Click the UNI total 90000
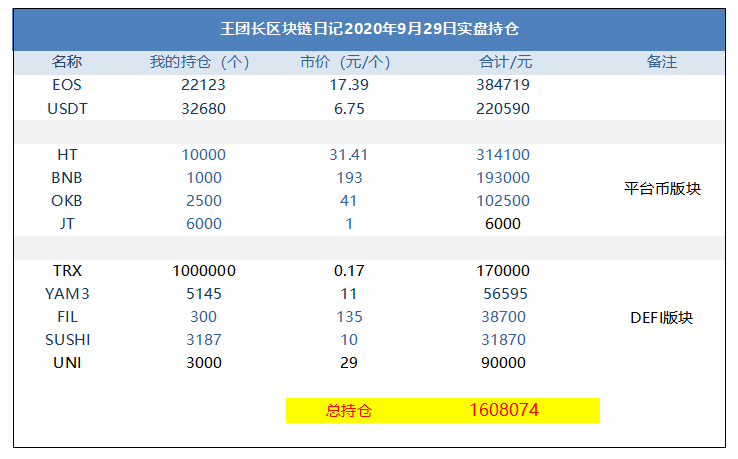Image resolution: width=738 pixels, height=459 pixels. pyautogui.click(x=503, y=363)
